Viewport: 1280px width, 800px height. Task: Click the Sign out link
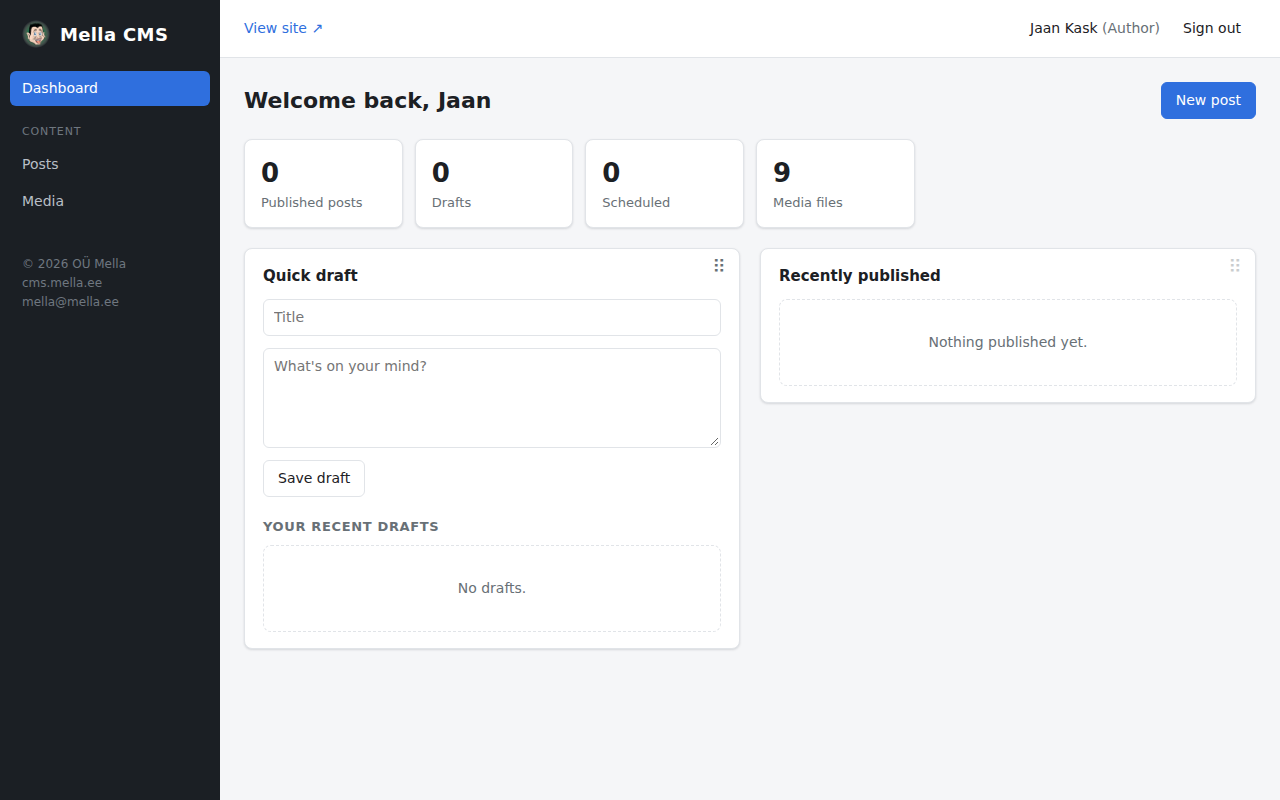[1212, 28]
